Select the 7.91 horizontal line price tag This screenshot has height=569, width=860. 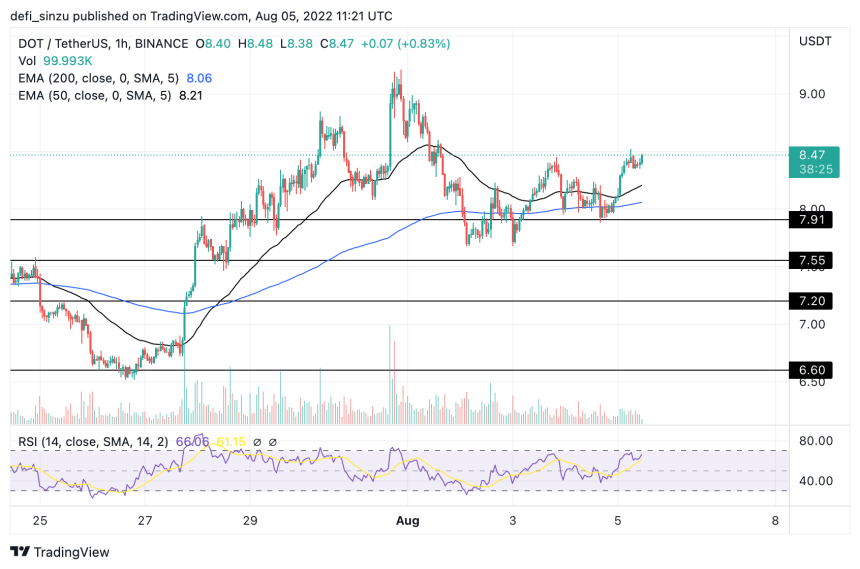click(x=810, y=219)
